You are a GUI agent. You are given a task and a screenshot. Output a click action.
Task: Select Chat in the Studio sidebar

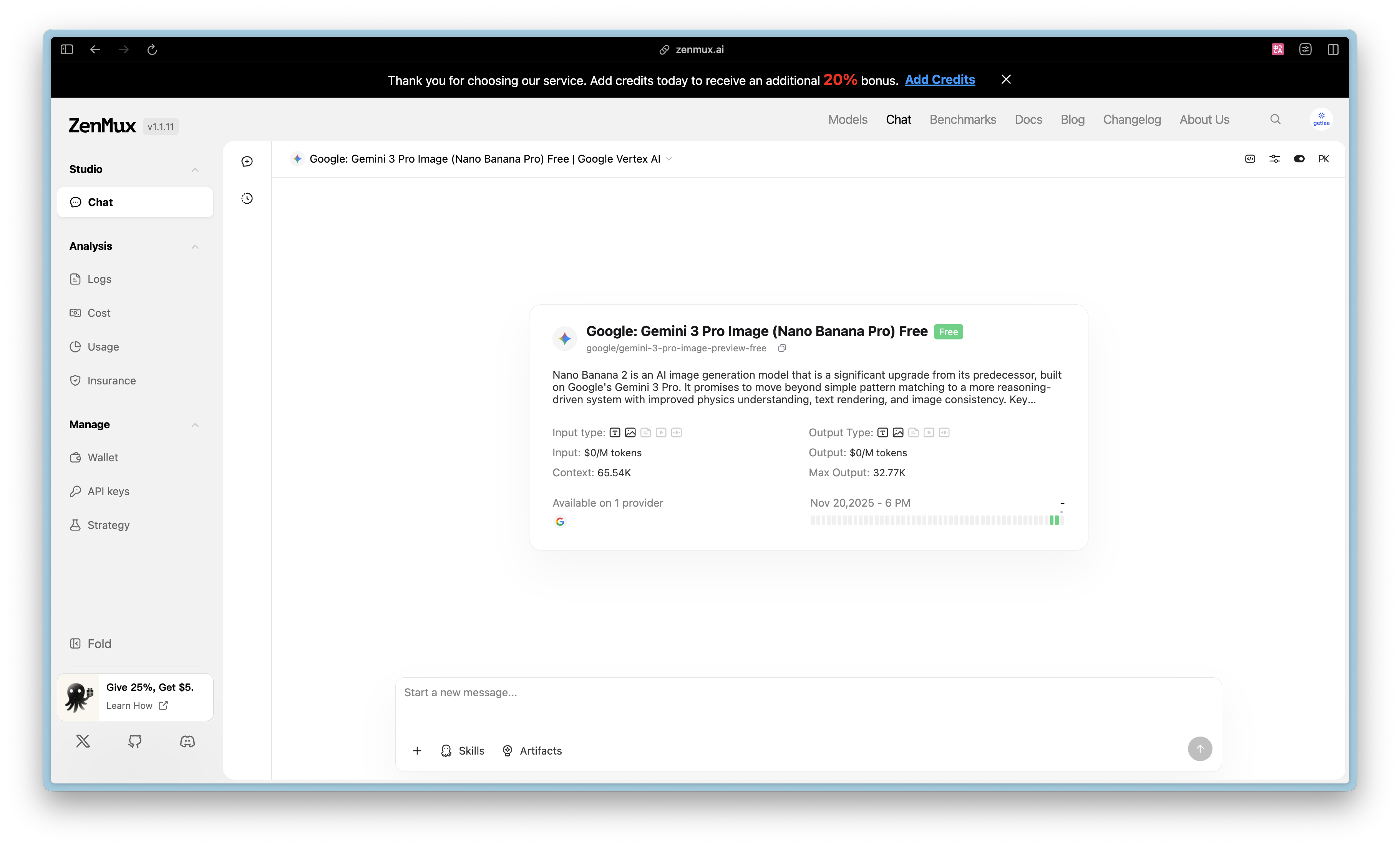coord(135,202)
